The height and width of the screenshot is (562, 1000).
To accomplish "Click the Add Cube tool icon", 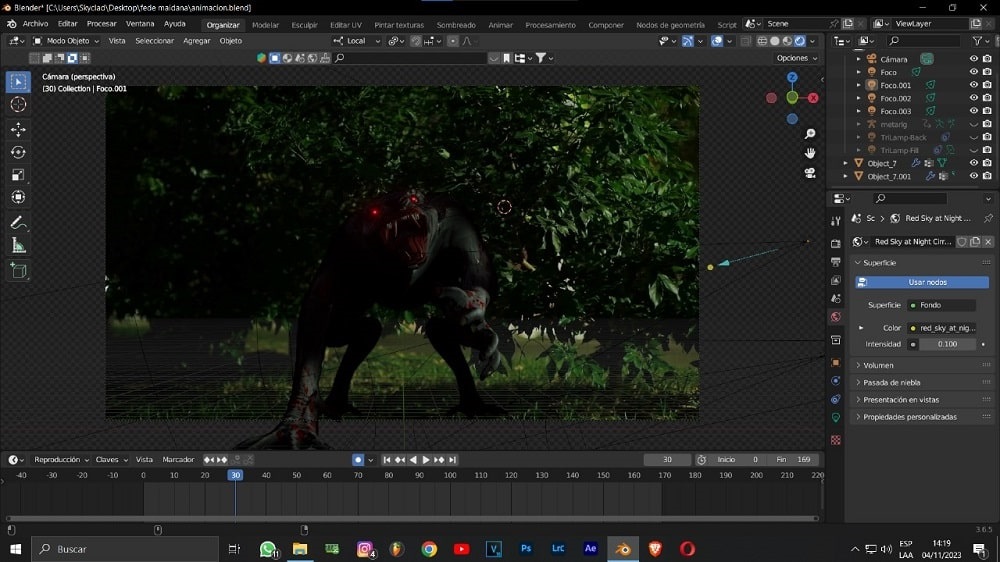I will coord(18,270).
